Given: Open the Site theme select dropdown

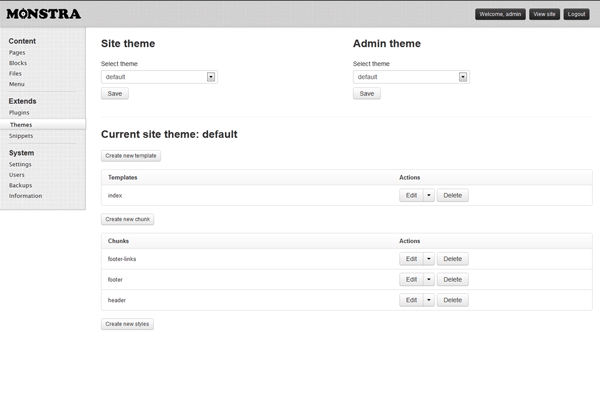Looking at the screenshot, I should pyautogui.click(x=159, y=76).
